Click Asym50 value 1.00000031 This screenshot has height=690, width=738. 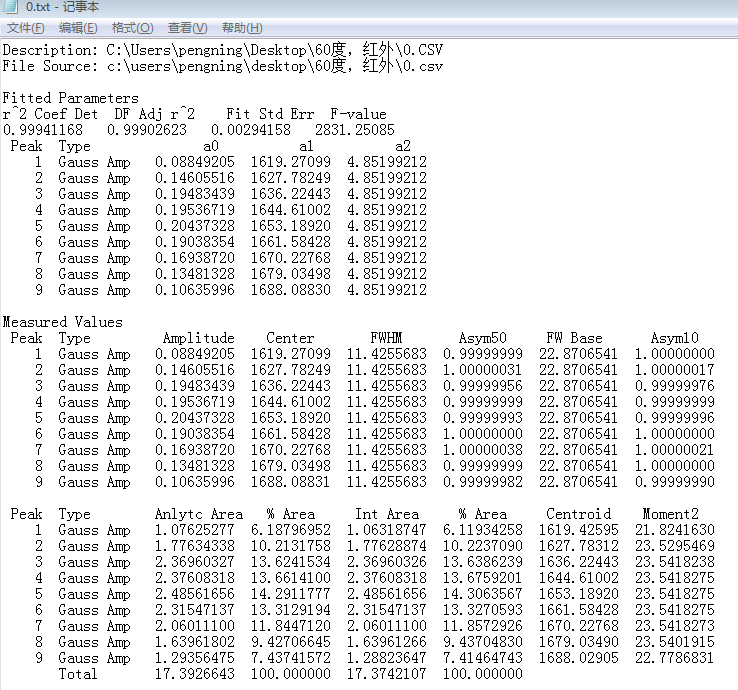[482, 370]
